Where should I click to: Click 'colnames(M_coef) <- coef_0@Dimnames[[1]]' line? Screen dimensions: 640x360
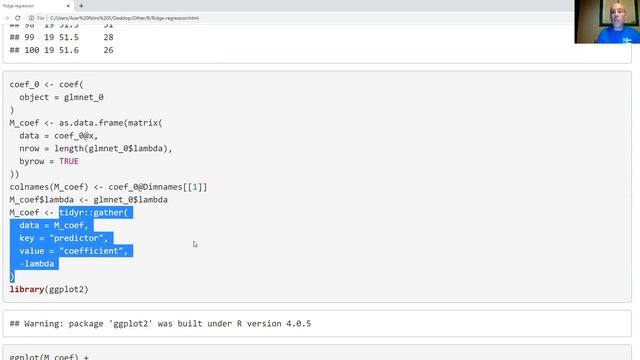coord(108,187)
